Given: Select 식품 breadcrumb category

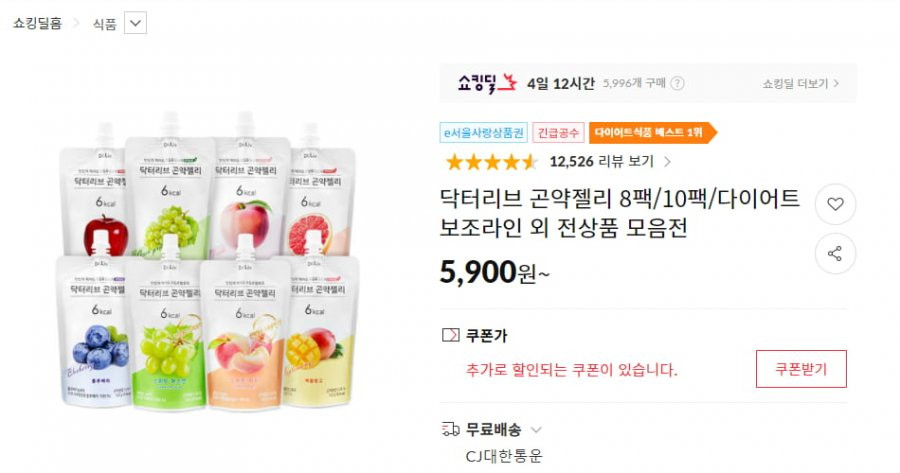Looking at the screenshot, I should (104, 24).
